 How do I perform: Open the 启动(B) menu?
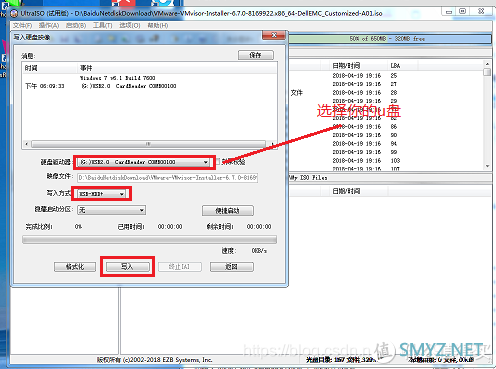pyautogui.click(x=76, y=25)
